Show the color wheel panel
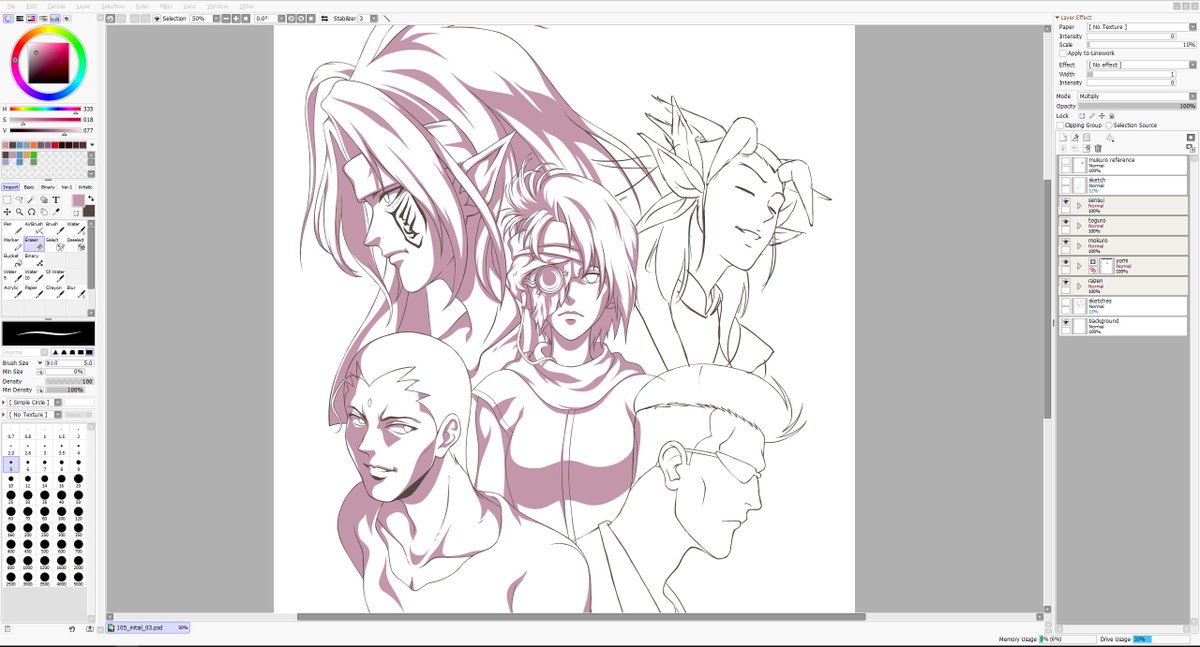This screenshot has width=1200, height=647. point(9,18)
